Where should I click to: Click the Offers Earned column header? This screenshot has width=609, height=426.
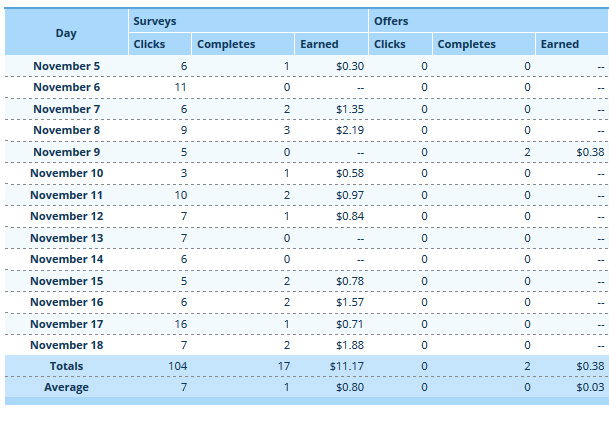click(x=559, y=44)
